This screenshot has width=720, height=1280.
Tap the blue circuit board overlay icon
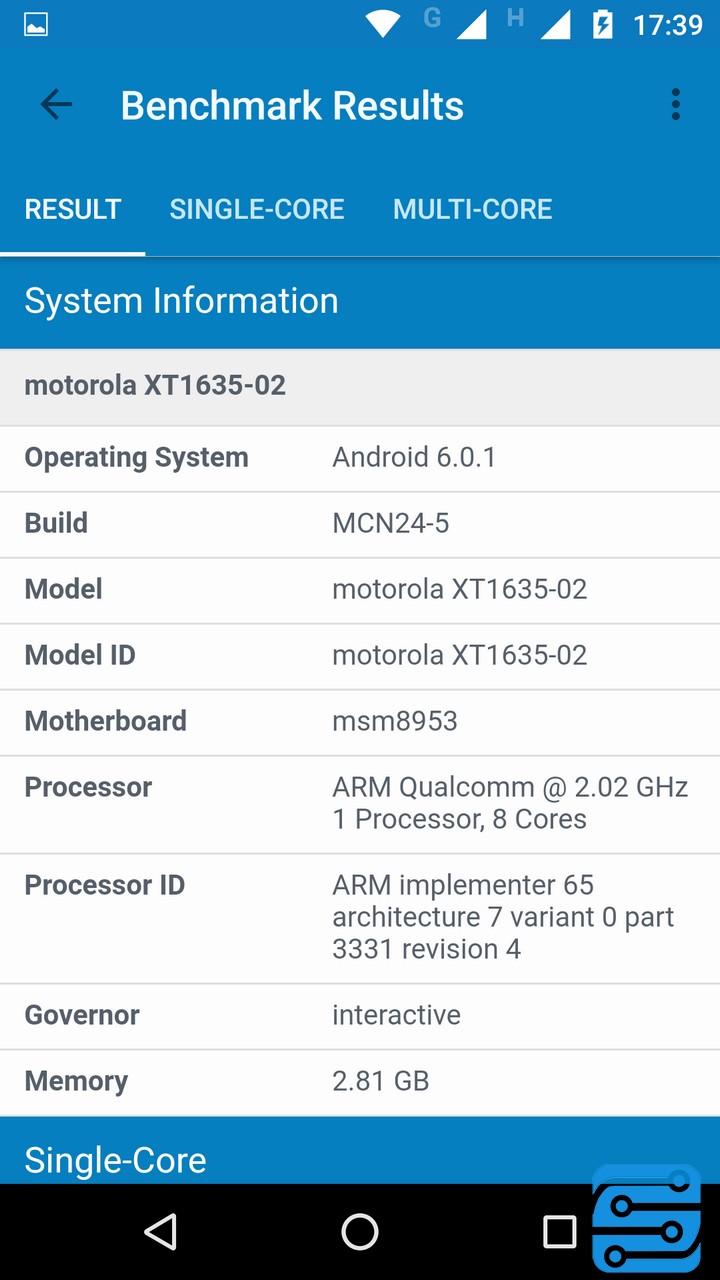(647, 1219)
